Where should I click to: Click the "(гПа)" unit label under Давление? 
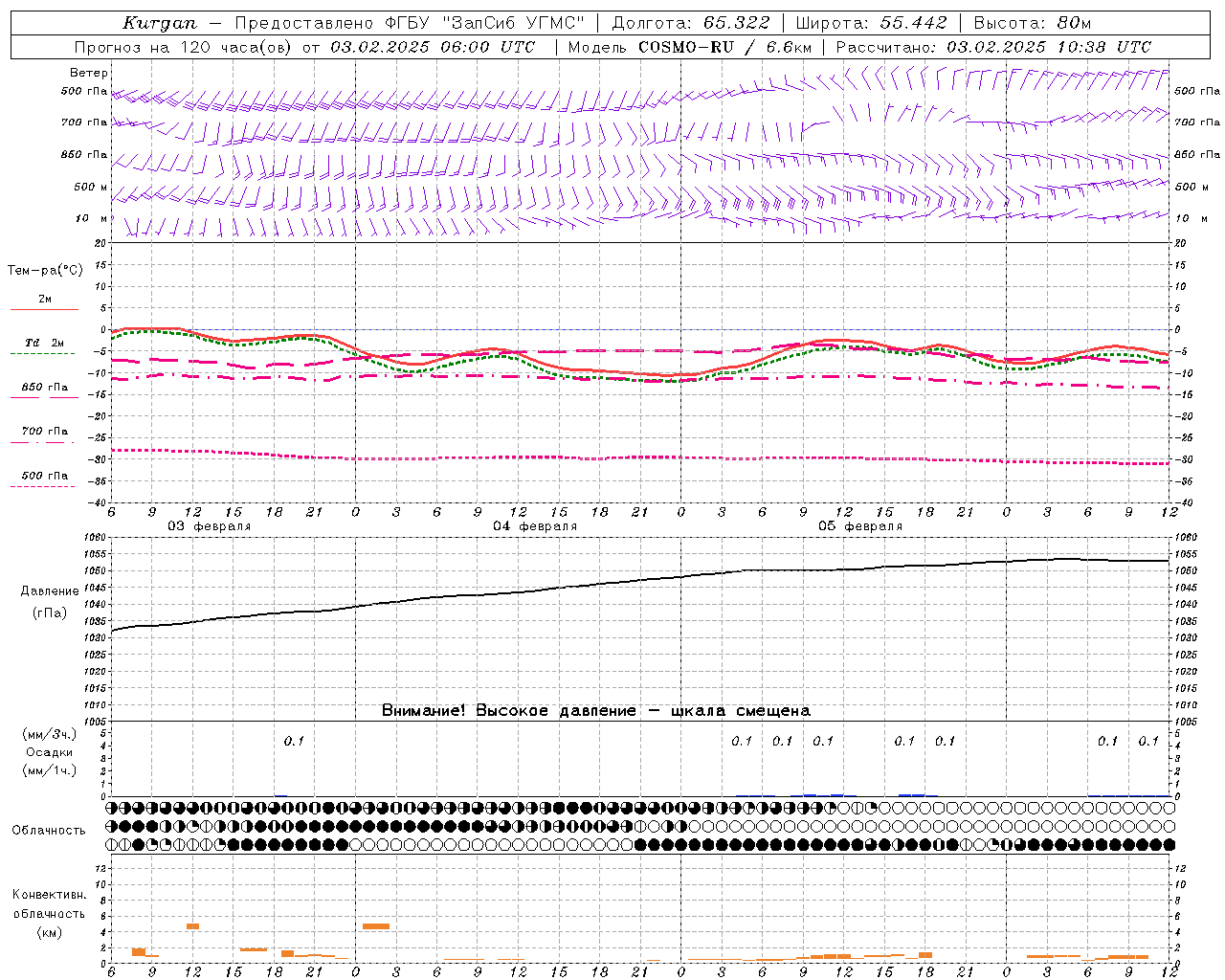(50, 613)
